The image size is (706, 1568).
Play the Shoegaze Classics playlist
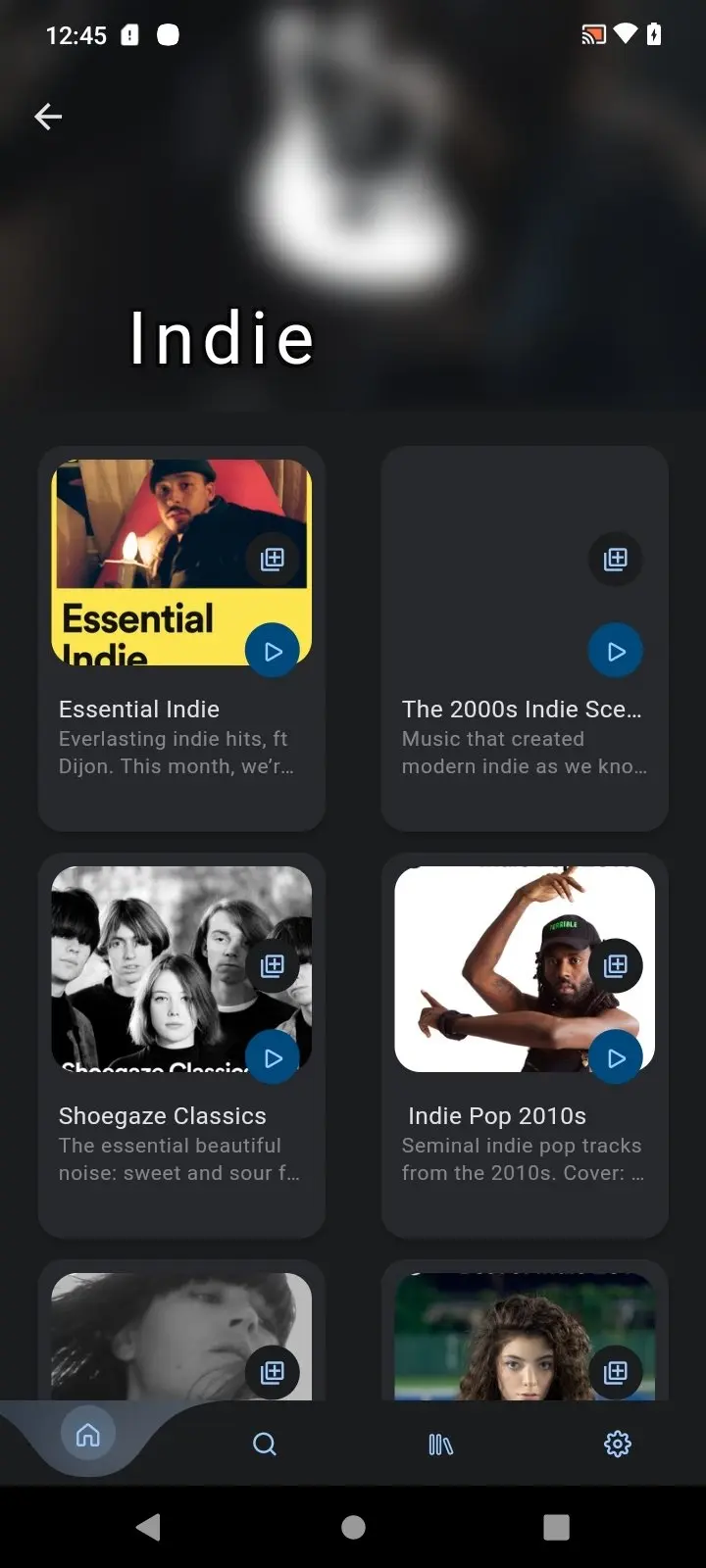(273, 1057)
